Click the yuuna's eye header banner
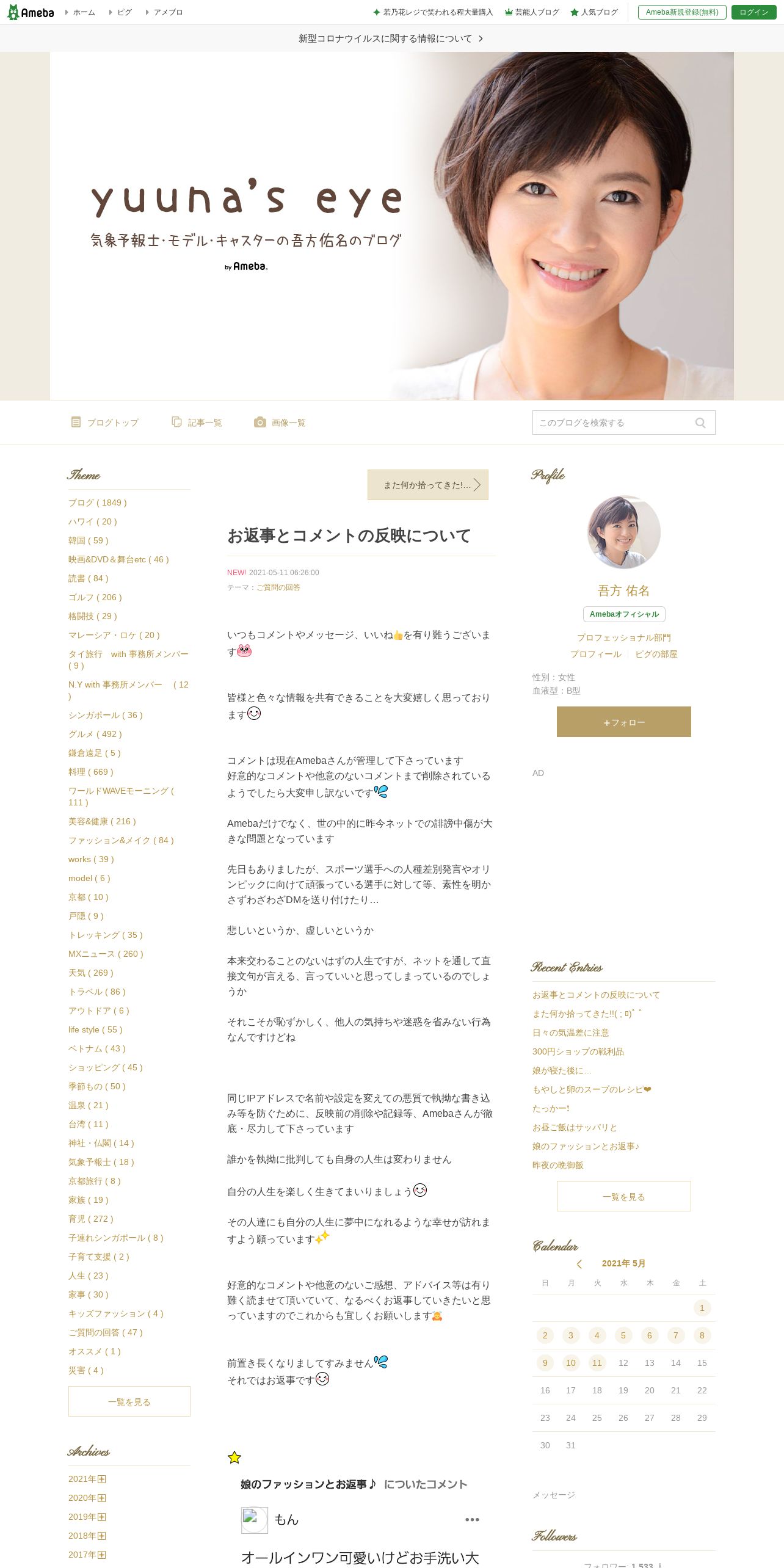Screen dimensions: 784x1568 pos(392,226)
